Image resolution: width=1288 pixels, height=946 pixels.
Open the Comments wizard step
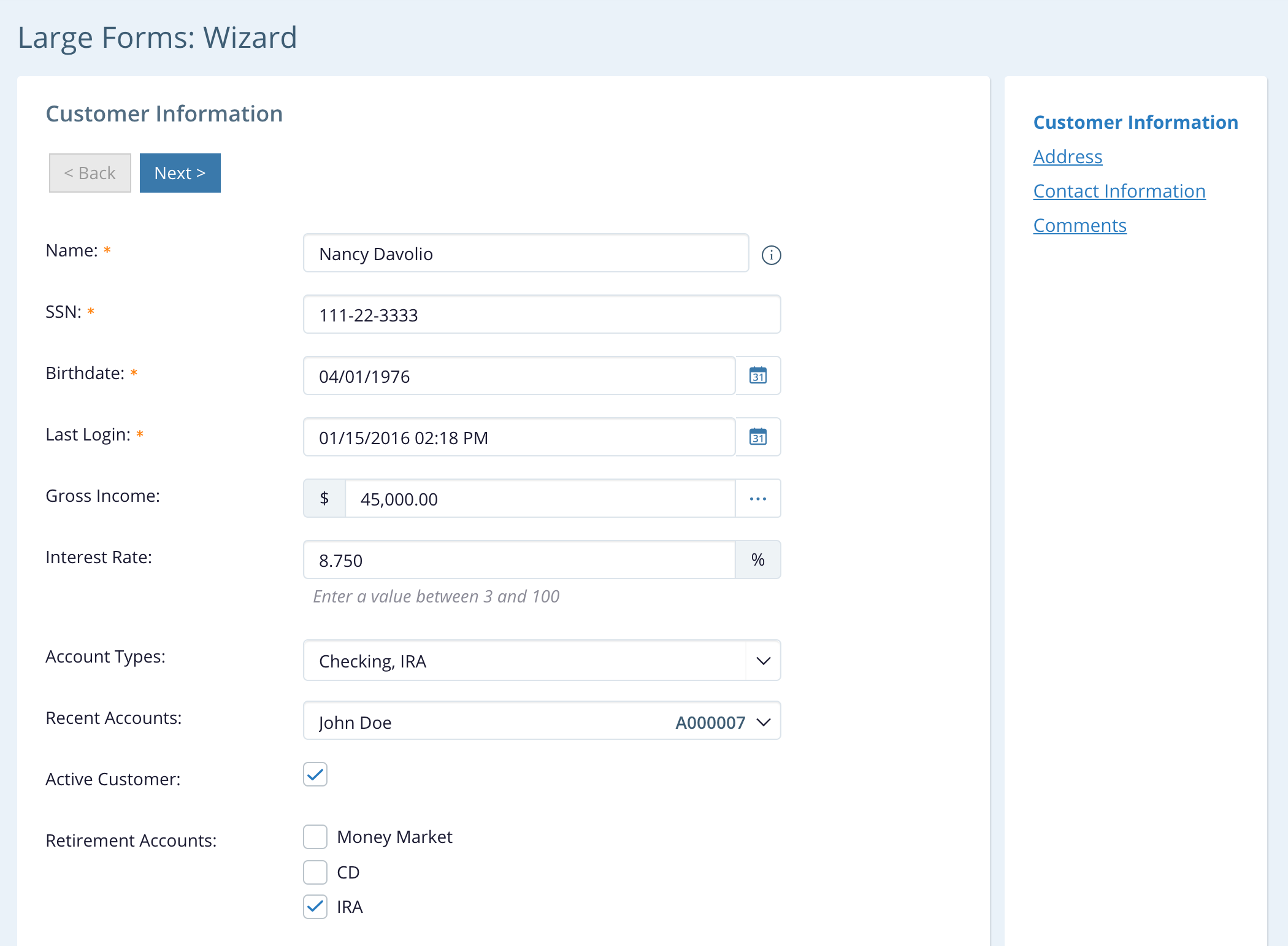click(1079, 225)
